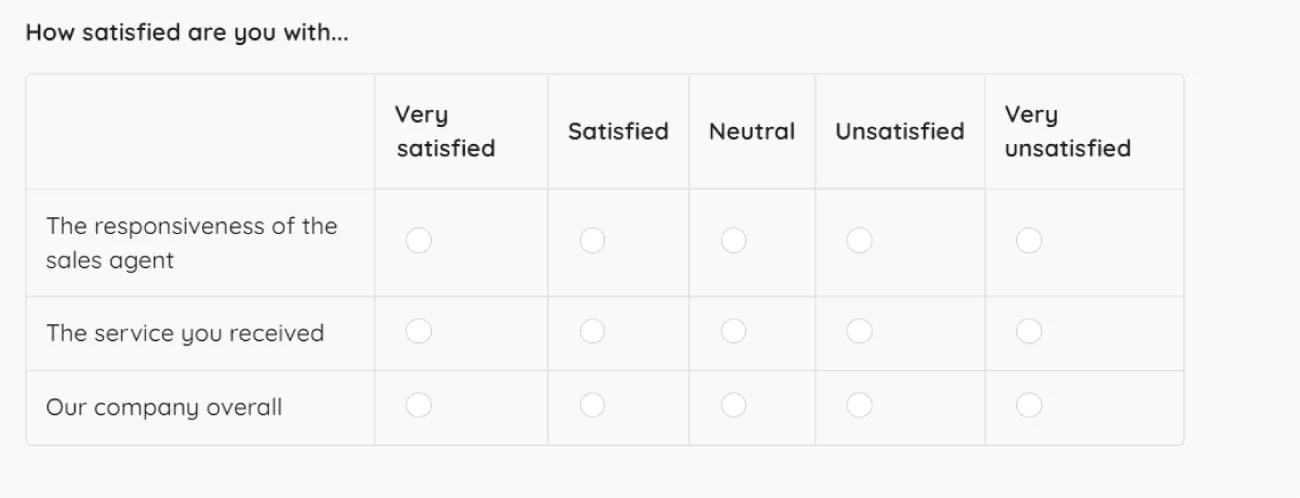The width and height of the screenshot is (1300, 498).
Task: Click the 'Neutral' column header
Action: (x=752, y=132)
